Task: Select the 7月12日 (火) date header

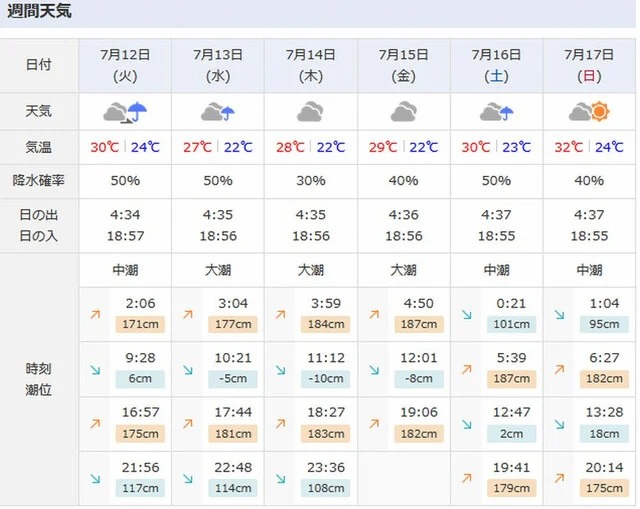Action: (125, 64)
